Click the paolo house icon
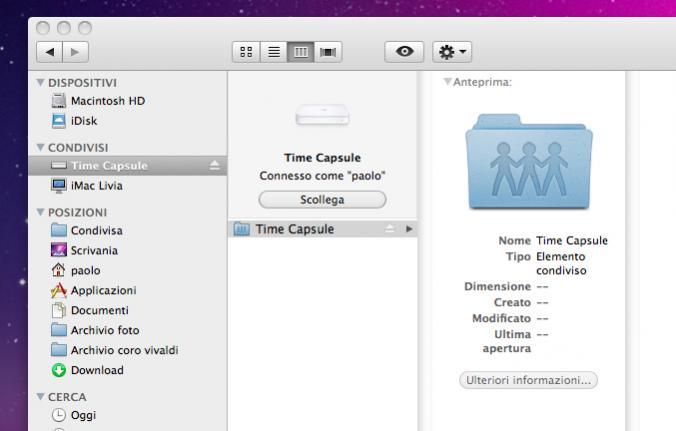Viewport: 676px width, 431px height. (x=58, y=270)
